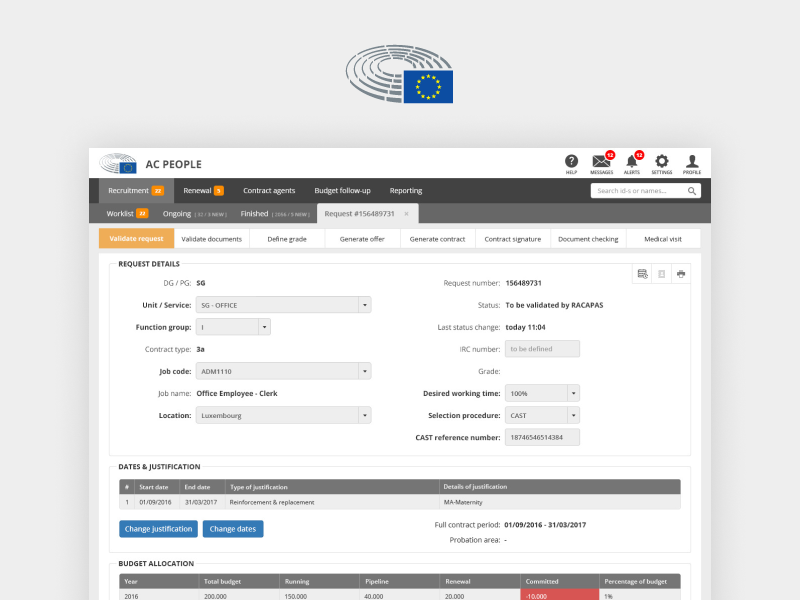The width and height of the screenshot is (800, 600).
Task: Expand the Function group dropdown
Action: (264, 327)
